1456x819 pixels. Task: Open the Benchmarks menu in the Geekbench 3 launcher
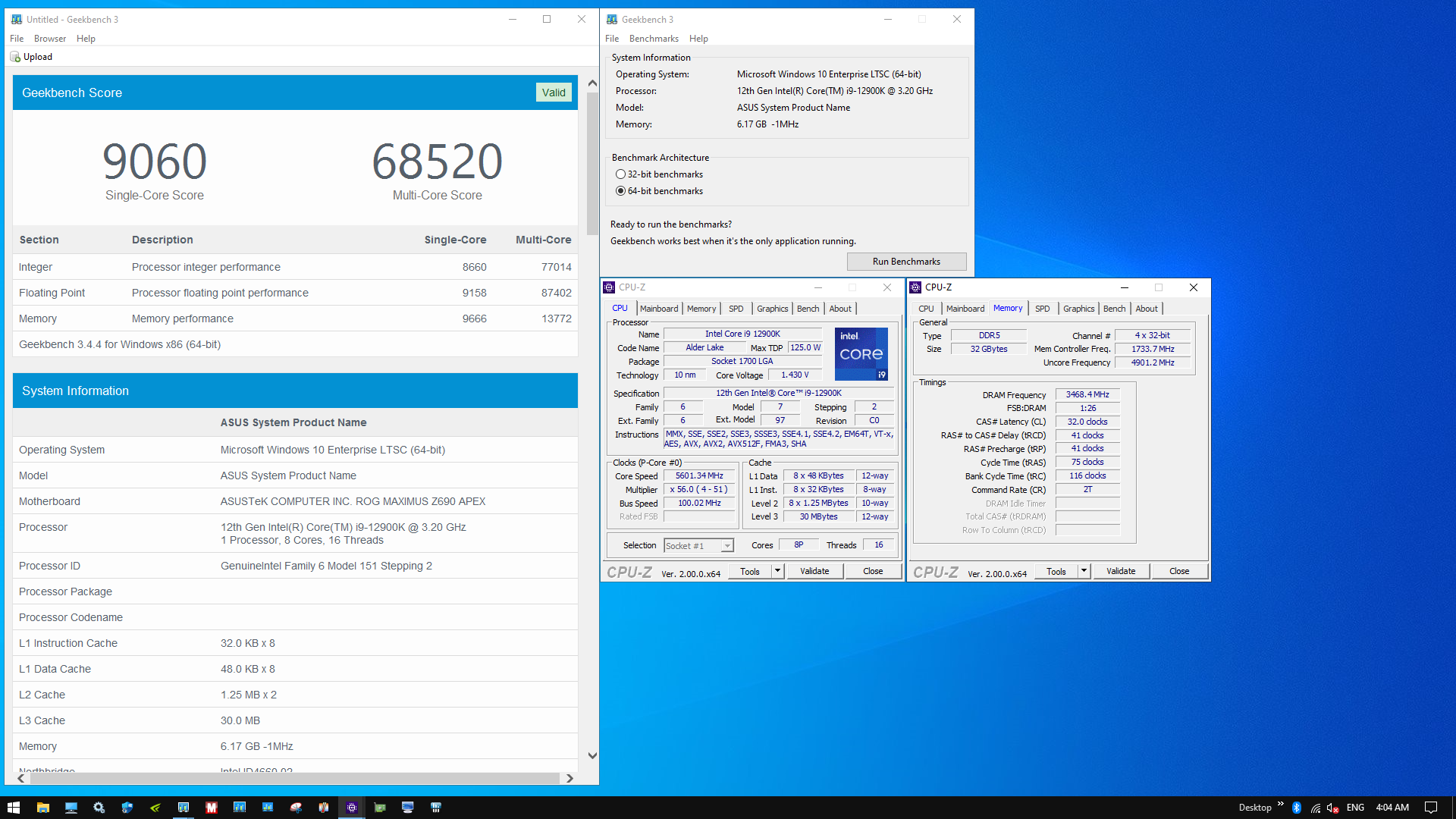click(x=654, y=39)
